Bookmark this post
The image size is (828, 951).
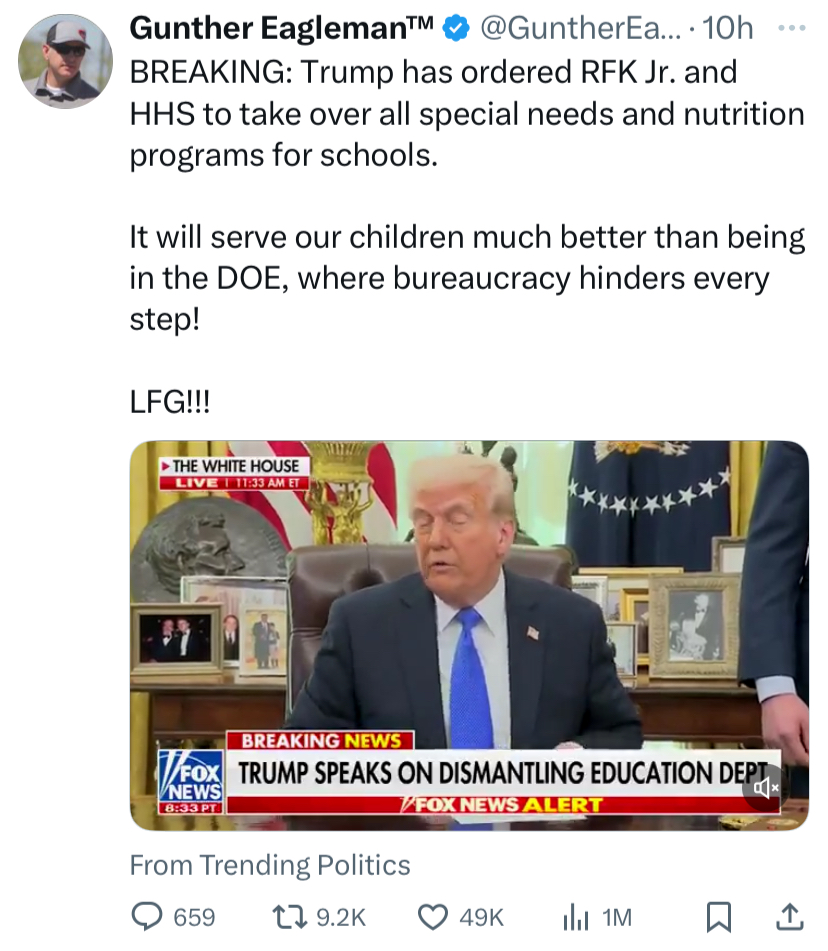coord(719,917)
